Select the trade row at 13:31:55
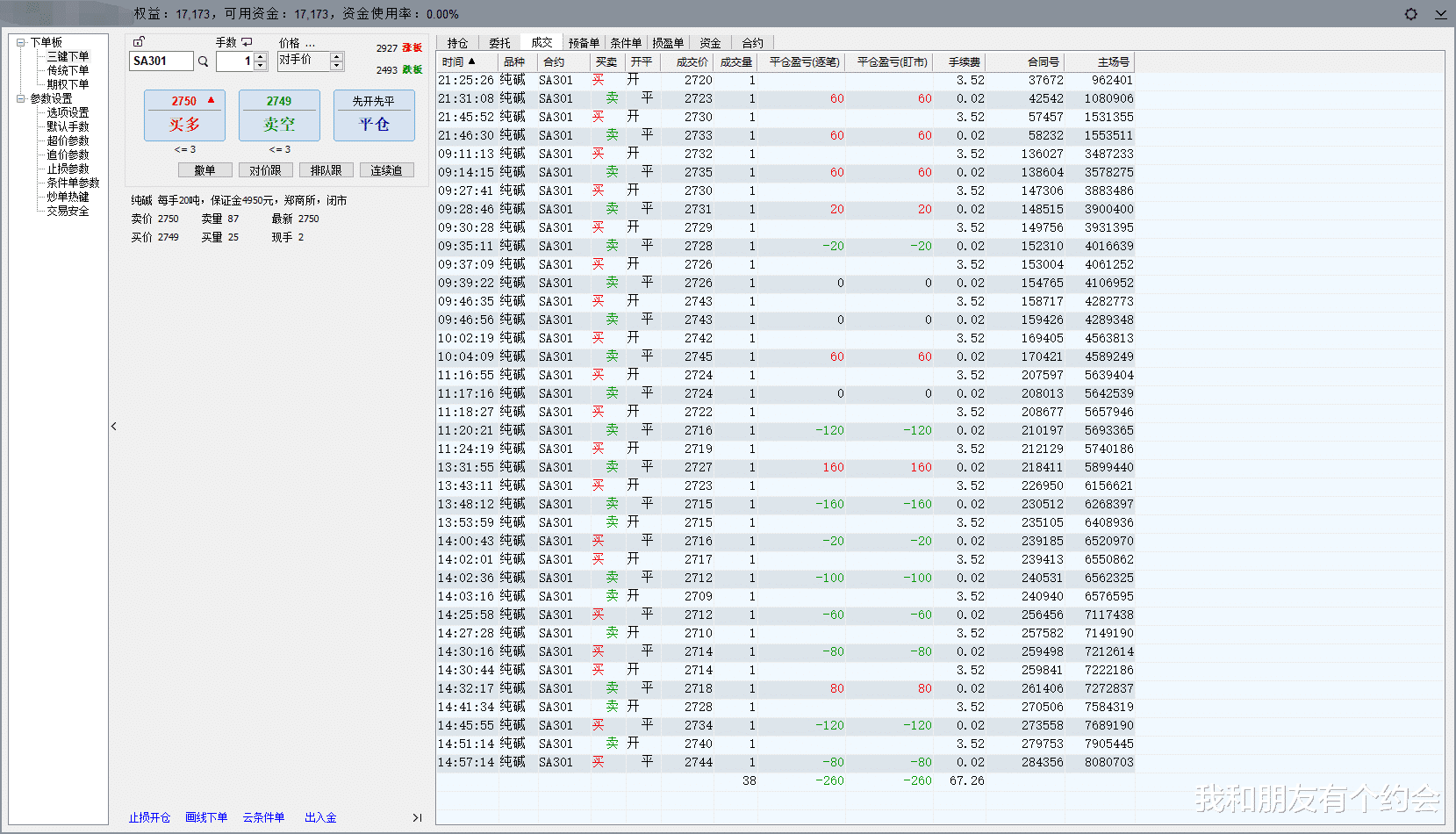This screenshot has height=834, width=1456. coord(785,467)
